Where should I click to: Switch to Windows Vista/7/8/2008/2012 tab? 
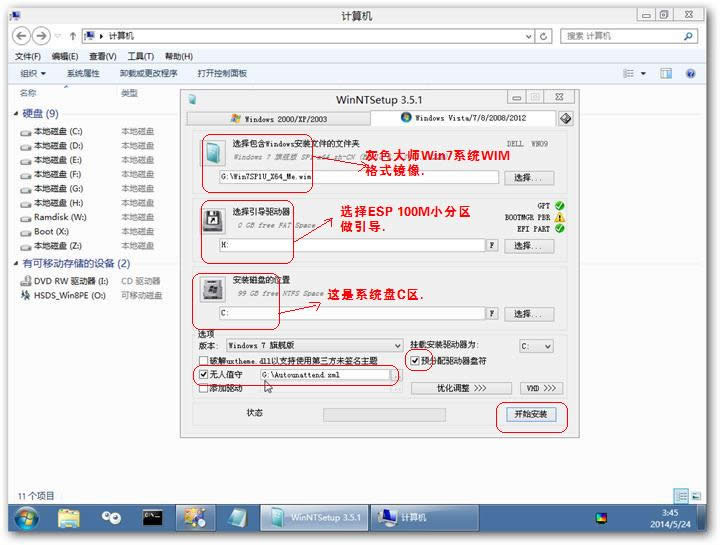[x=463, y=118]
